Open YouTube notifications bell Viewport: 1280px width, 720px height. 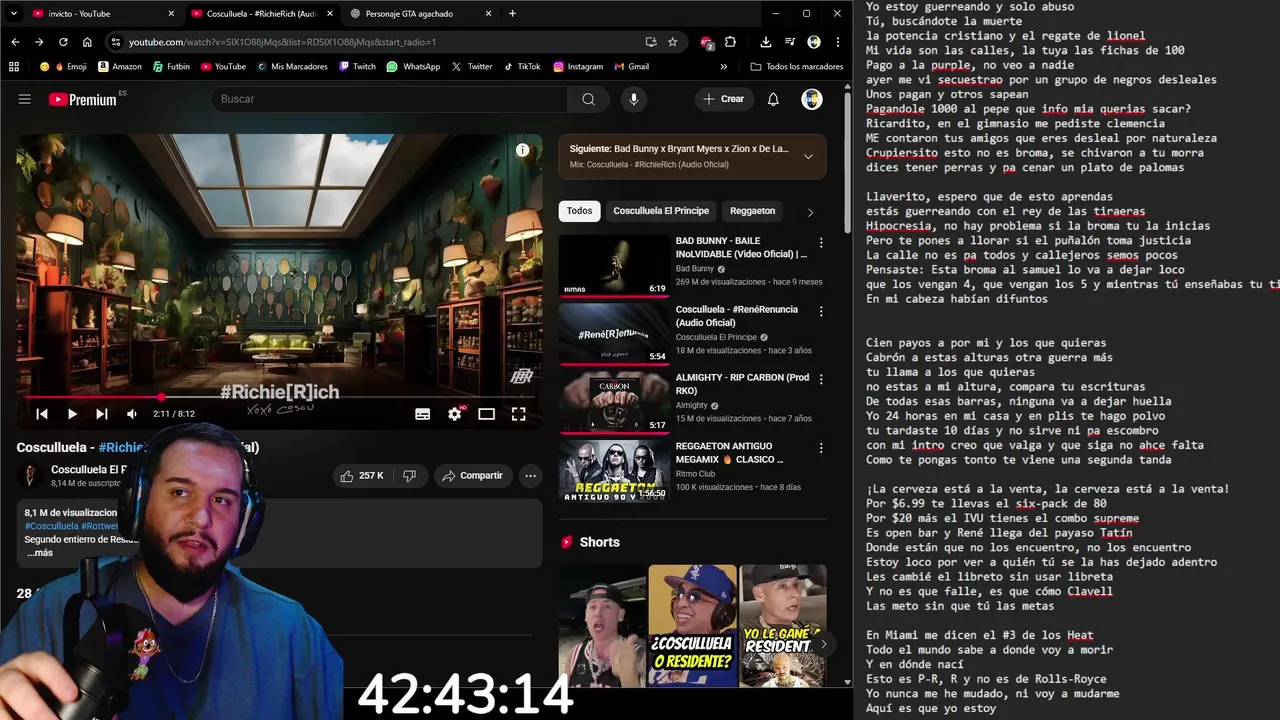773,99
